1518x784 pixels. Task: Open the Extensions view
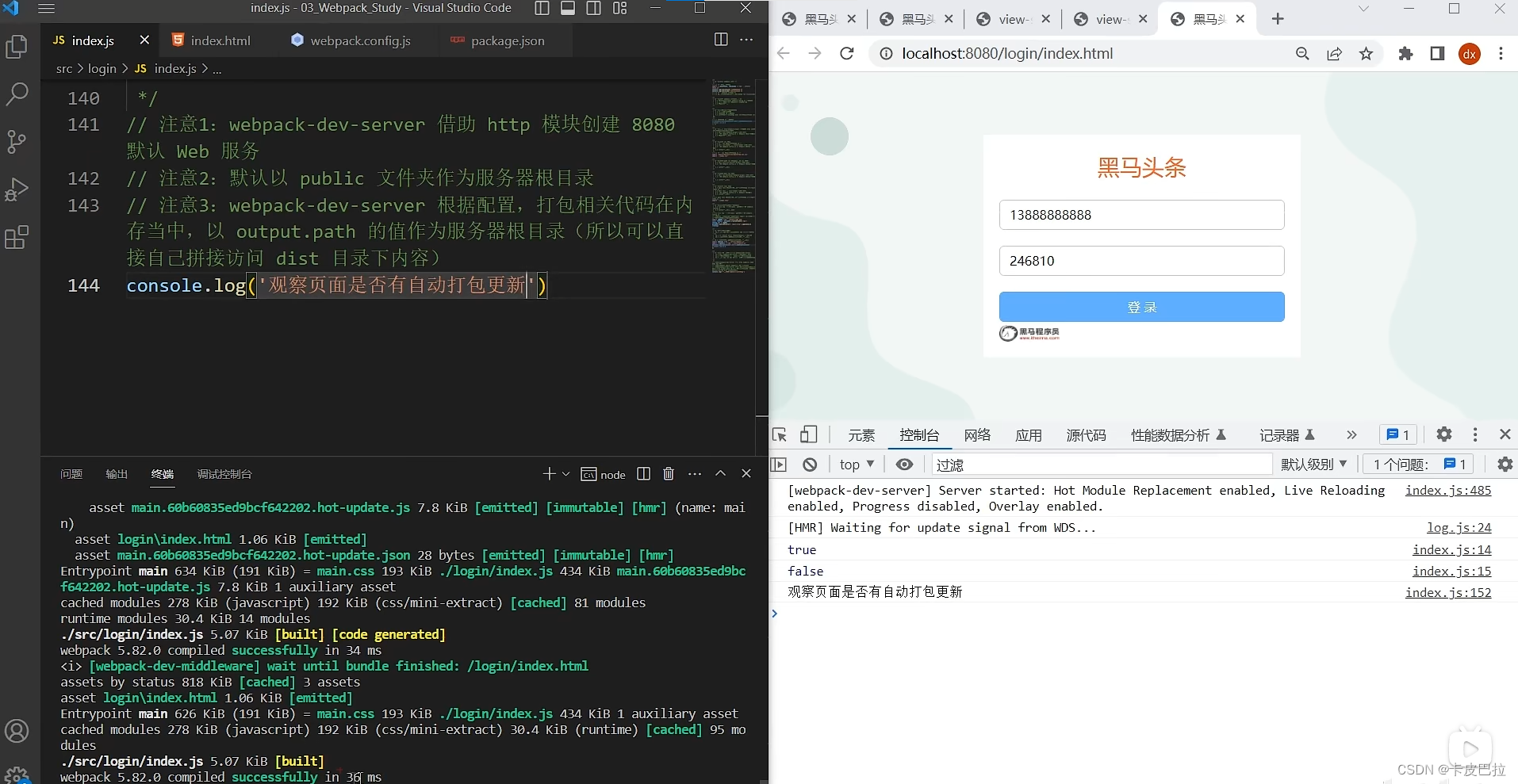point(17,237)
